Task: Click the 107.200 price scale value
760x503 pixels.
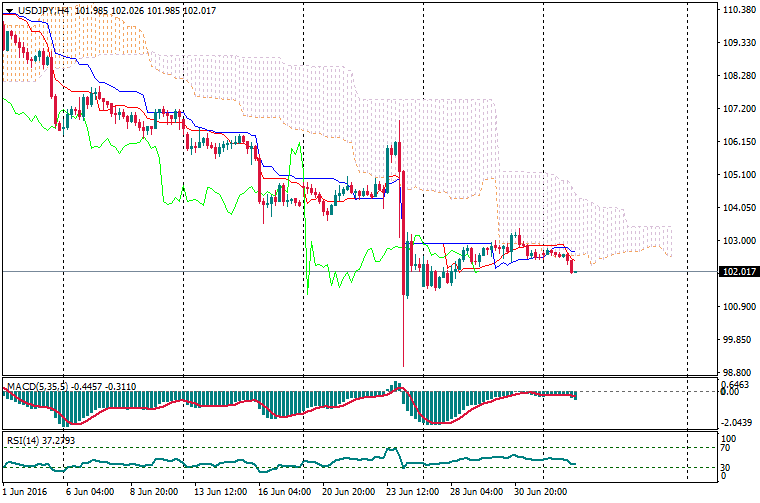Action: [739, 109]
